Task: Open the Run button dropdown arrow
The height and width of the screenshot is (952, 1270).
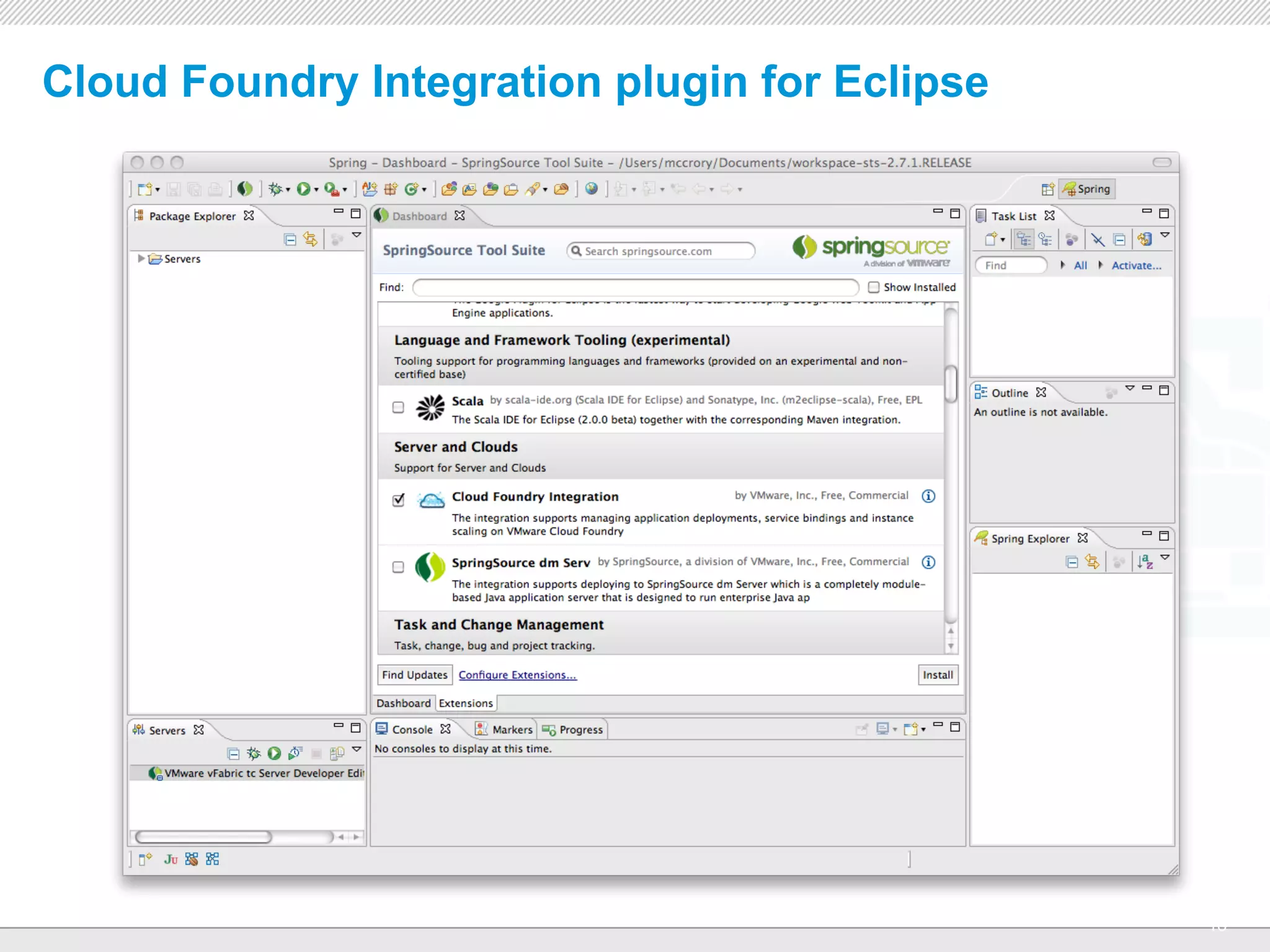Action: 316,190
